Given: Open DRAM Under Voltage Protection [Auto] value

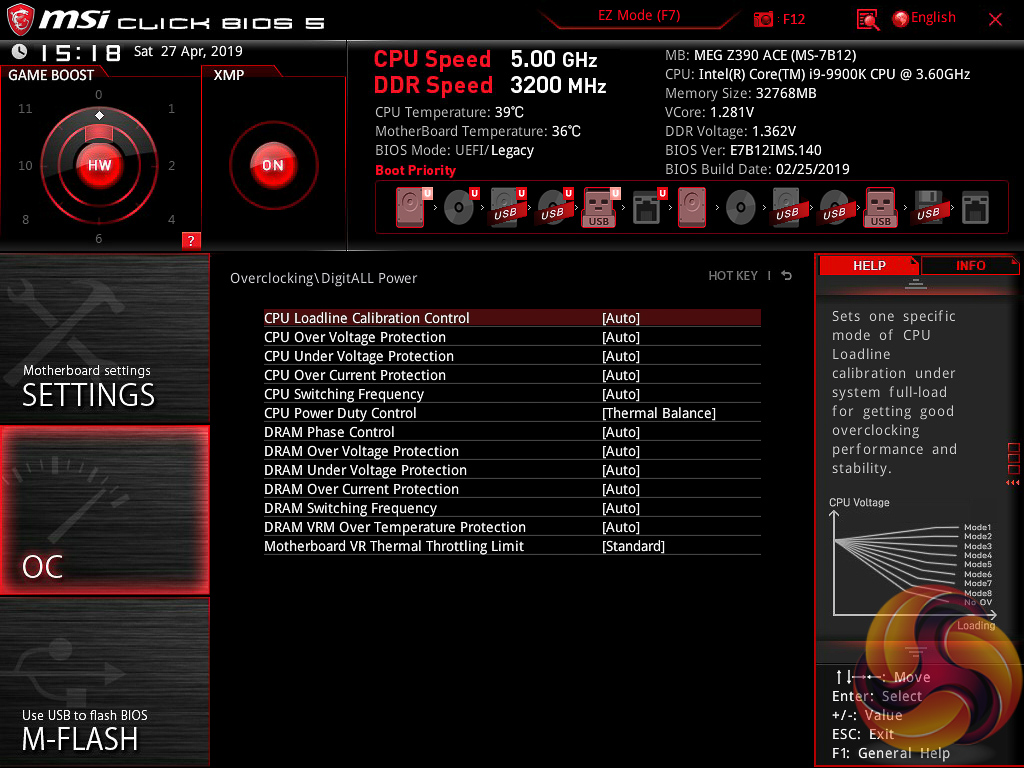Looking at the screenshot, I should tap(620, 470).
